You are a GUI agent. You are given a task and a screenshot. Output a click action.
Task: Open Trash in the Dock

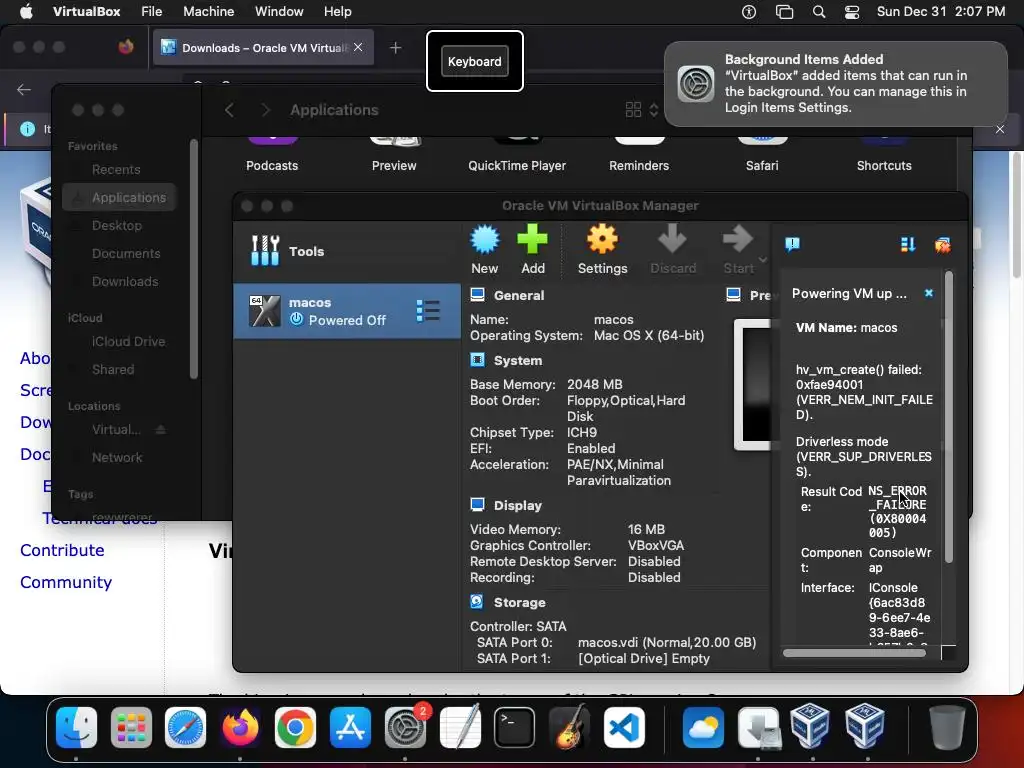click(947, 727)
